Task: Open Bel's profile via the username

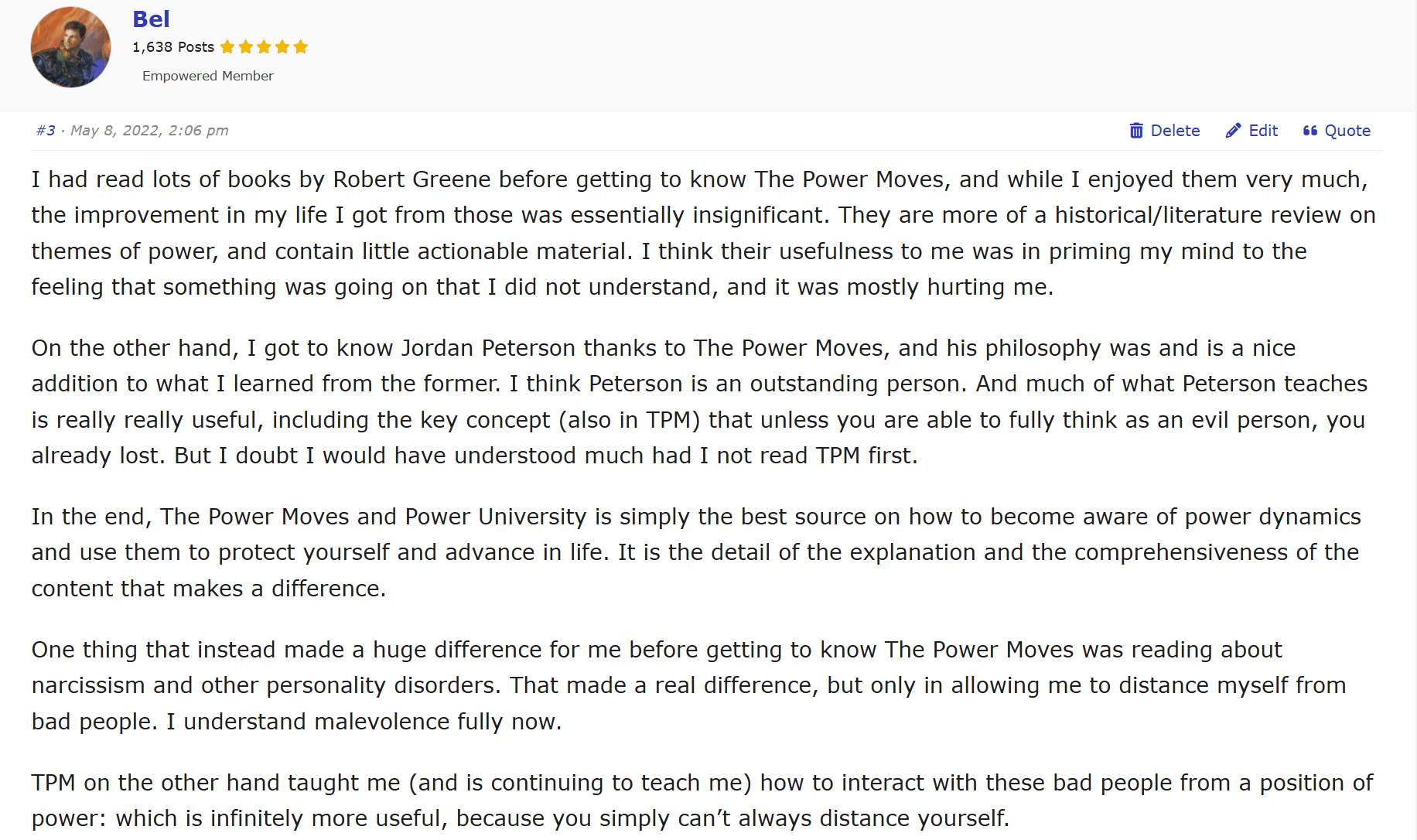Action: tap(151, 19)
